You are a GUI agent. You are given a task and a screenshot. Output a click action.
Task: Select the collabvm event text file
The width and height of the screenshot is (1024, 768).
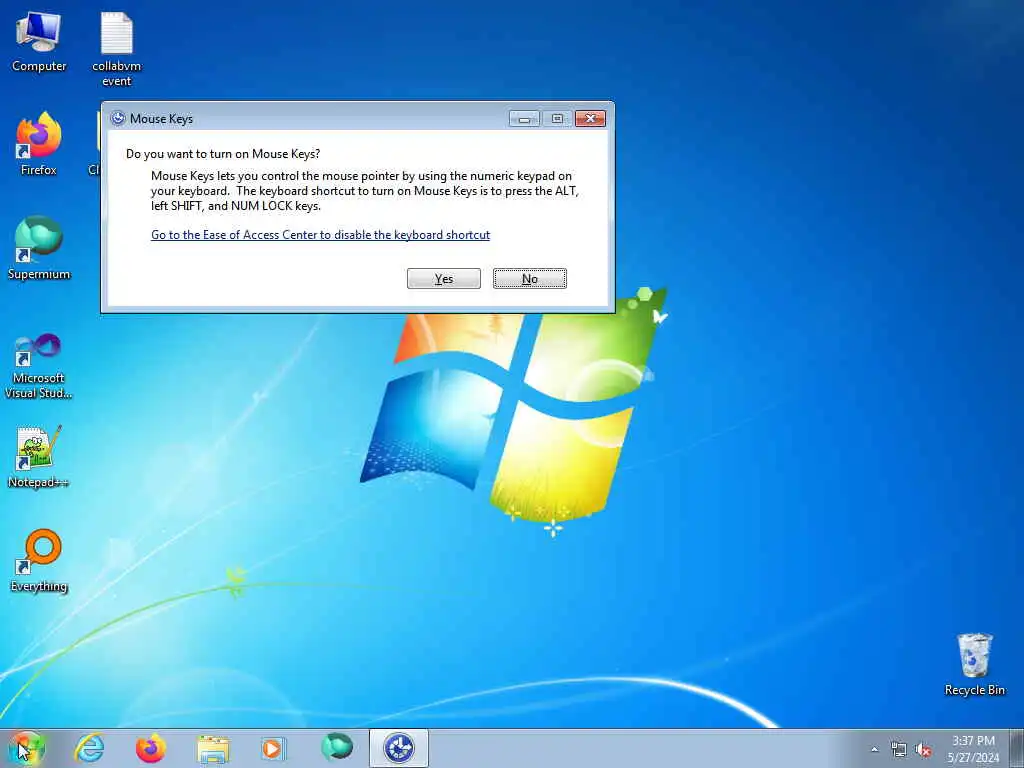click(x=116, y=50)
